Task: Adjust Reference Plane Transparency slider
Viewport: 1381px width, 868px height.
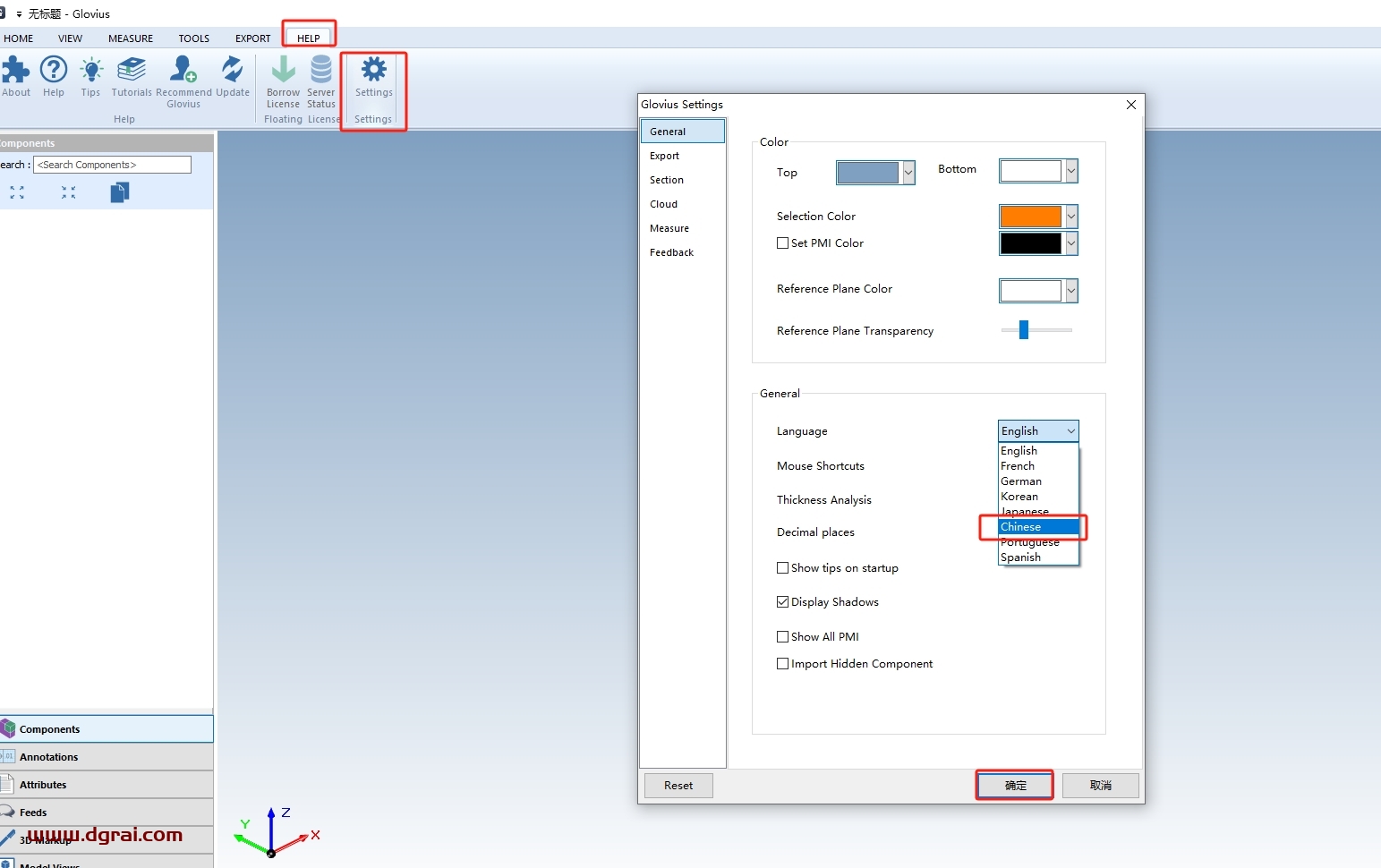Action: click(x=1024, y=330)
